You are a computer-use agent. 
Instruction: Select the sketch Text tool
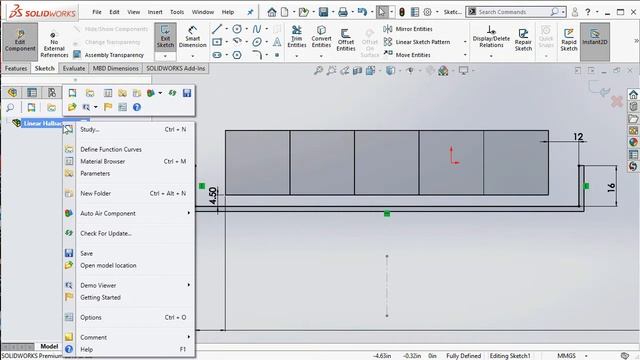coord(277,42)
